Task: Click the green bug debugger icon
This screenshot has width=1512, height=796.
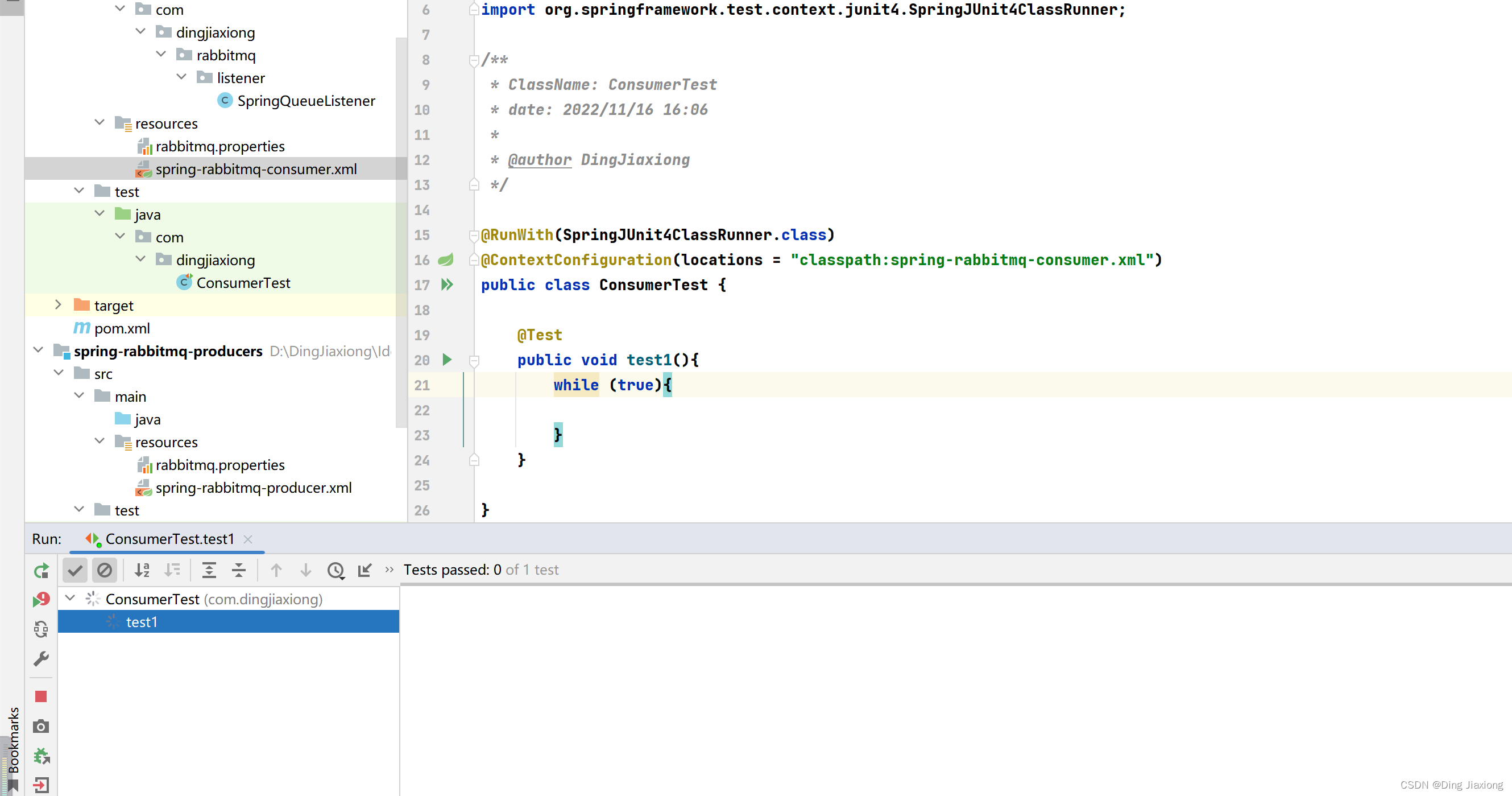Action: pos(41,756)
